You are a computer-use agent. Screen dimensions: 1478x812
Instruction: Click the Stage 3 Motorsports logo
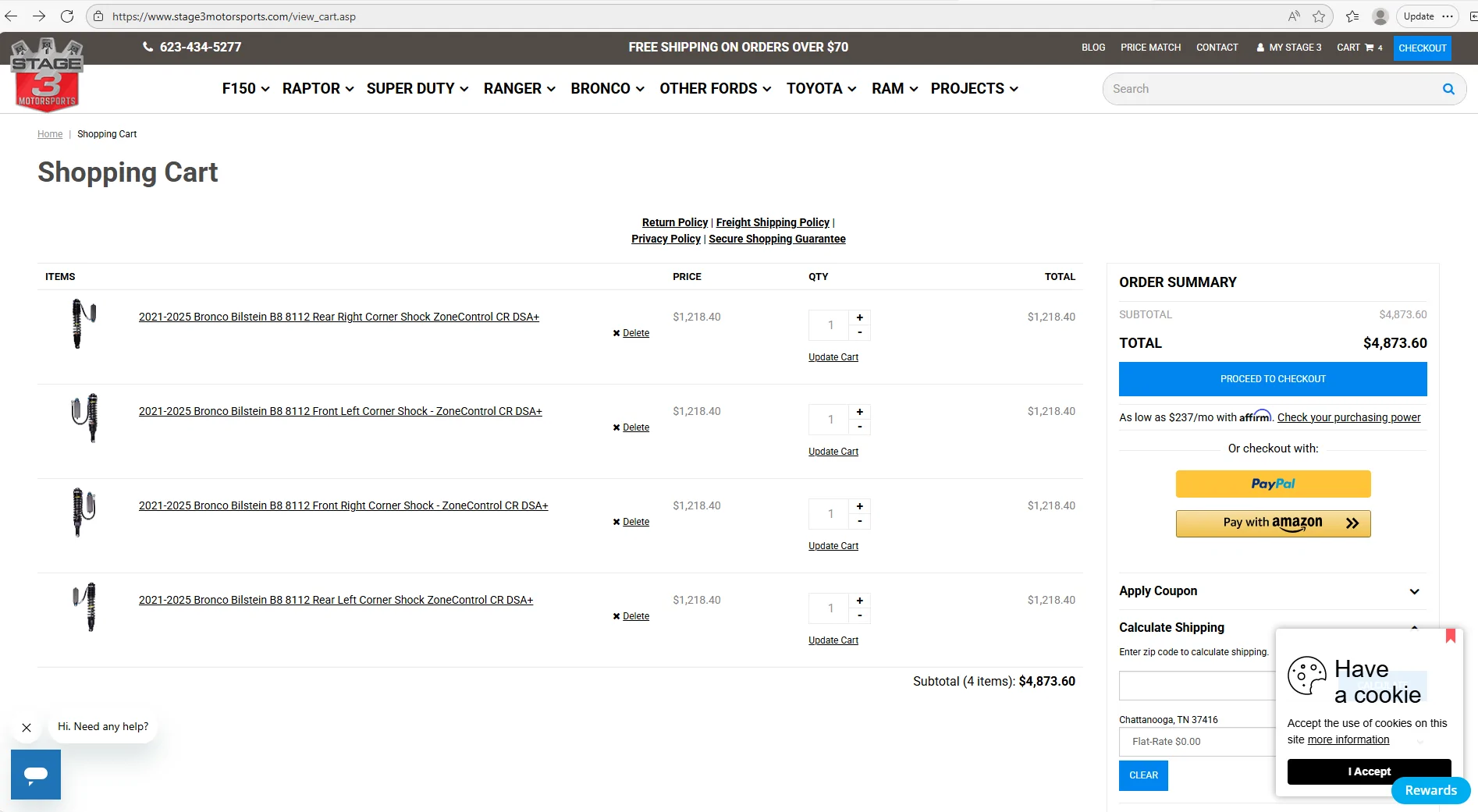[x=47, y=75]
